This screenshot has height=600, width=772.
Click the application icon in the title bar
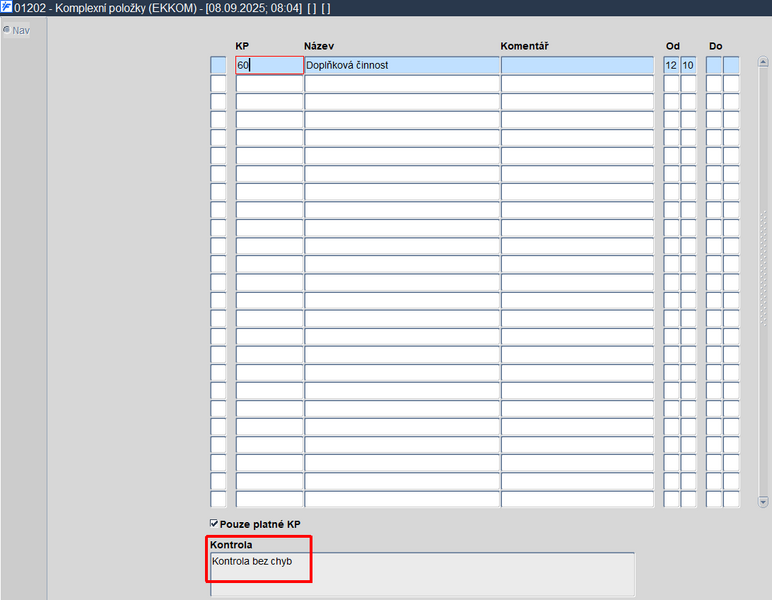point(6,7)
